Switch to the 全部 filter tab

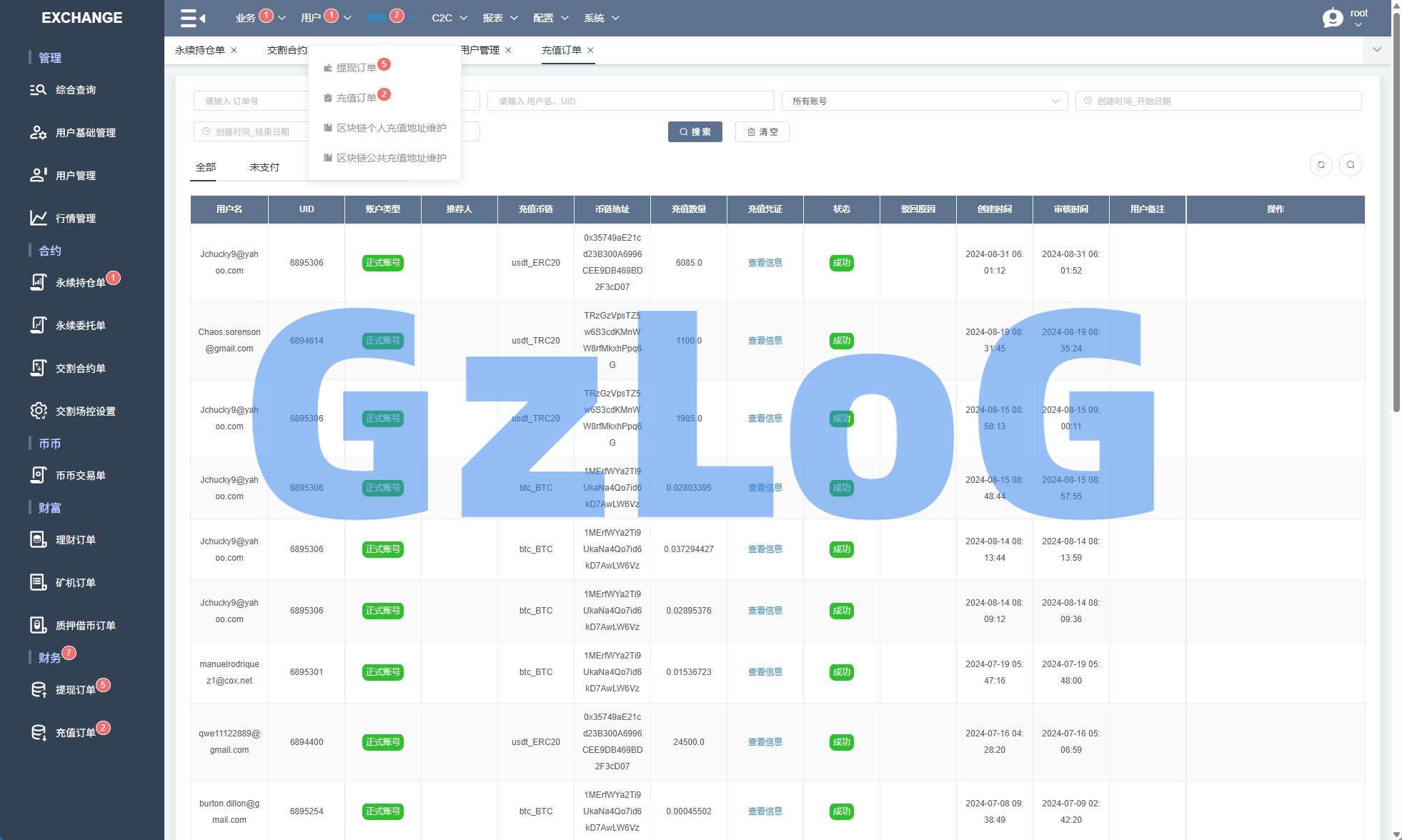pos(206,167)
